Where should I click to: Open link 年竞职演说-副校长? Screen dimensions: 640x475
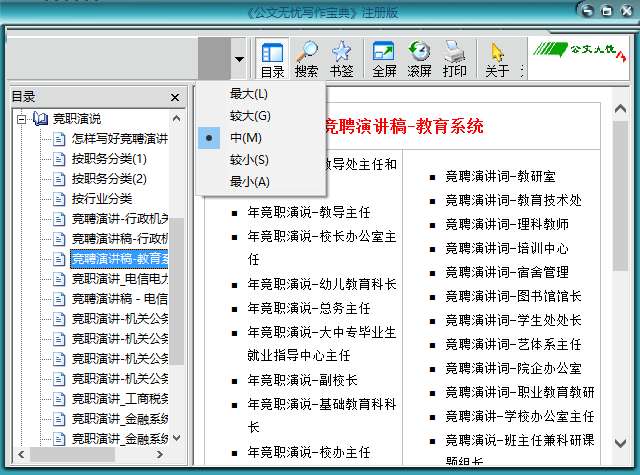tap(302, 380)
